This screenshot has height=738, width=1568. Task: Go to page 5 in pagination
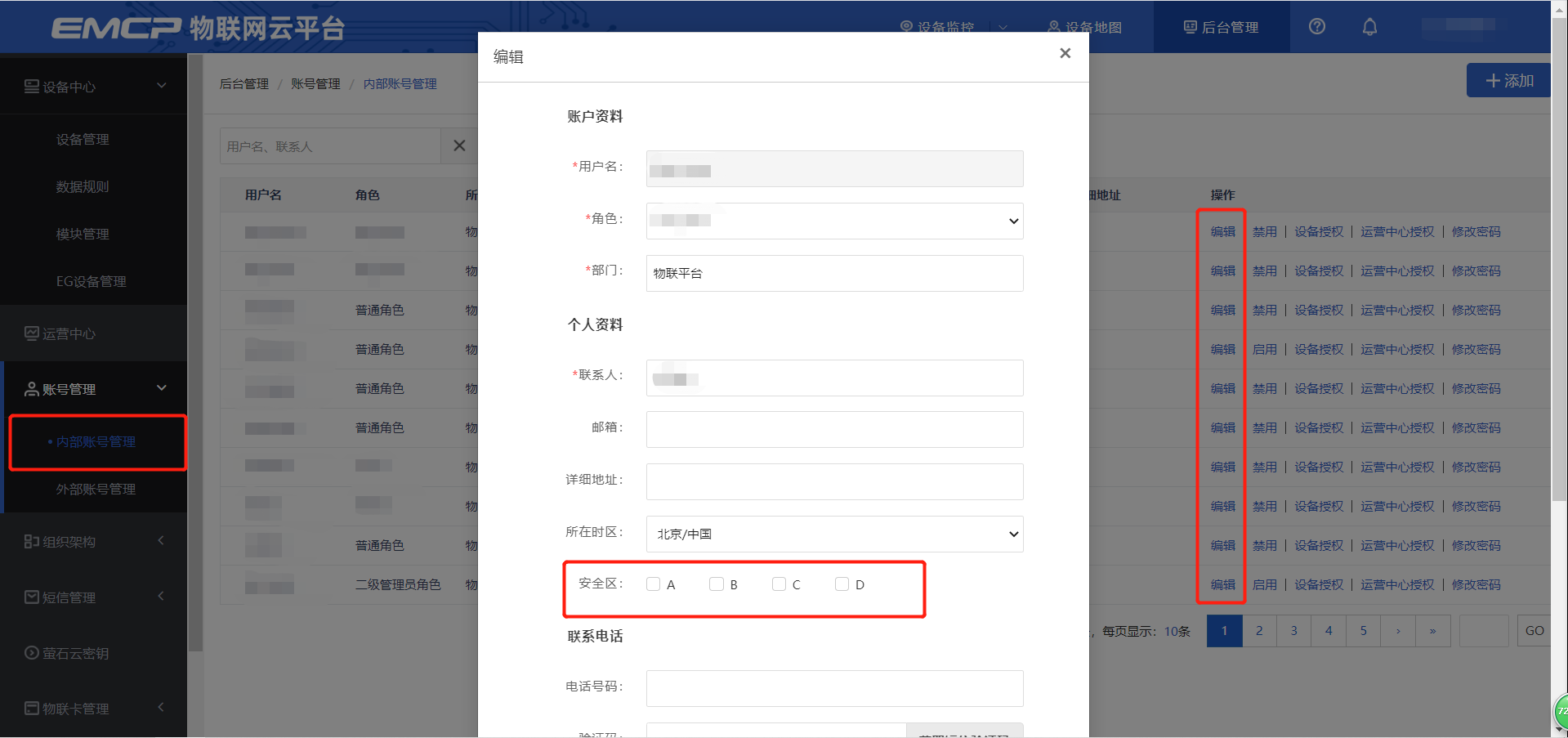tap(1363, 630)
